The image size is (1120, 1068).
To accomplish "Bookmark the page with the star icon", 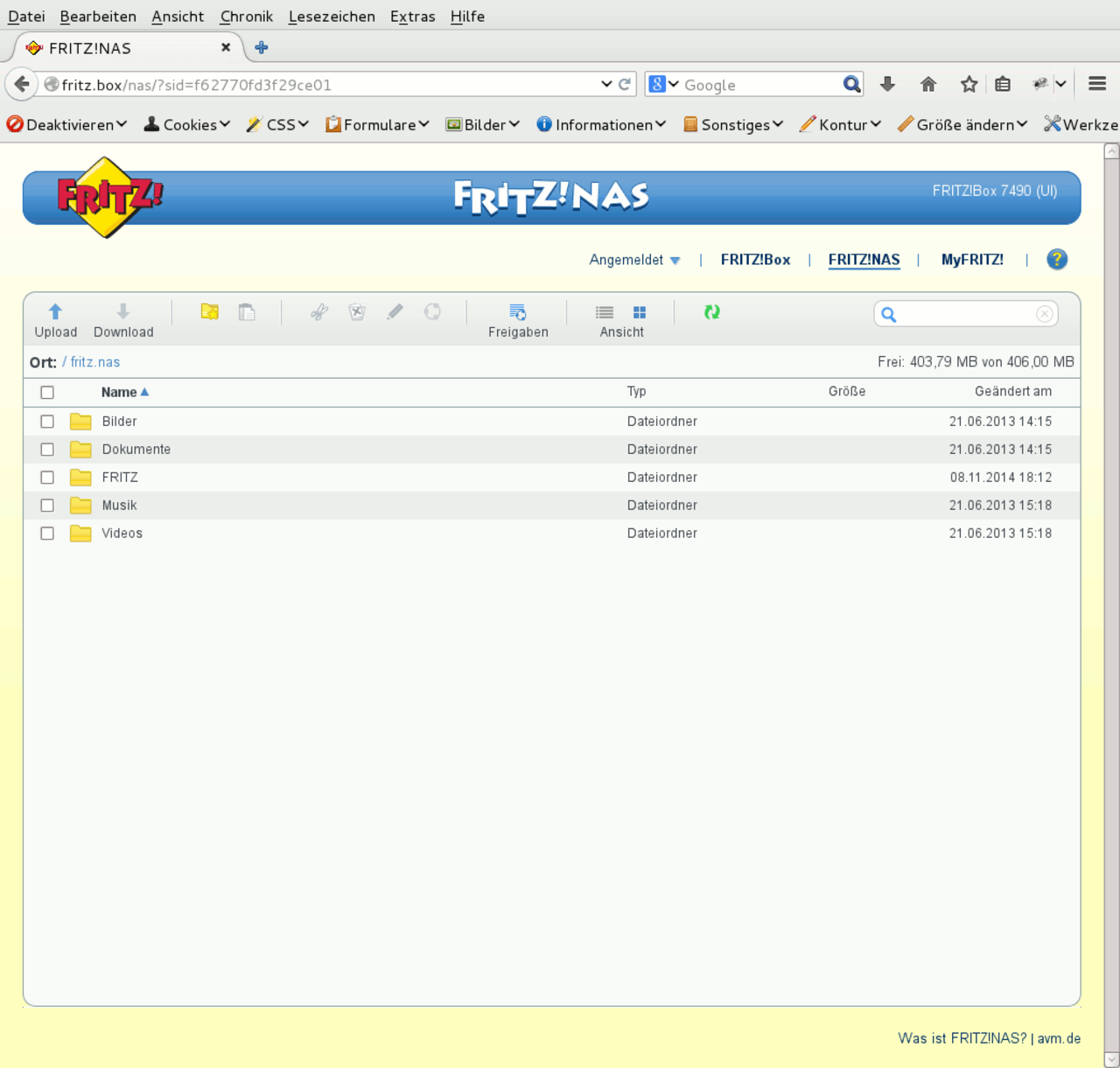I will 969,84.
